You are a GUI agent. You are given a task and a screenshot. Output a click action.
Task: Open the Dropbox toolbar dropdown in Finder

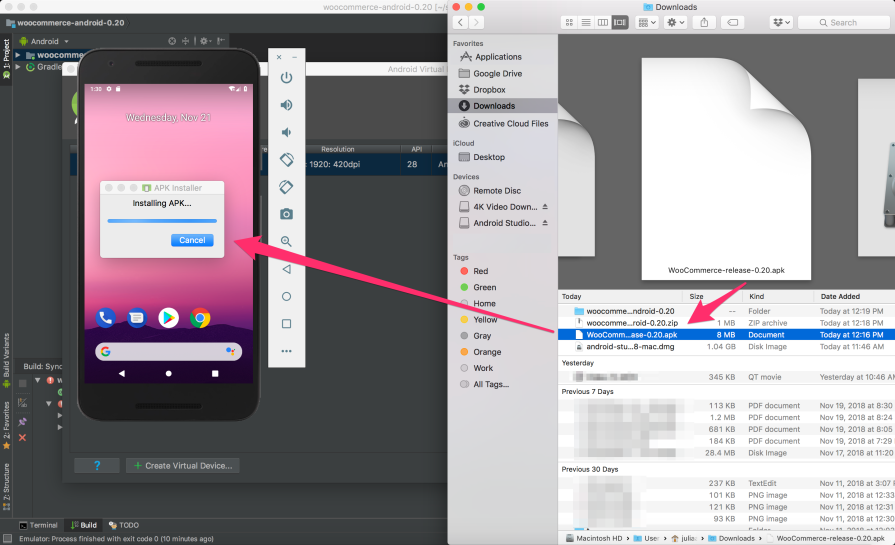click(781, 22)
